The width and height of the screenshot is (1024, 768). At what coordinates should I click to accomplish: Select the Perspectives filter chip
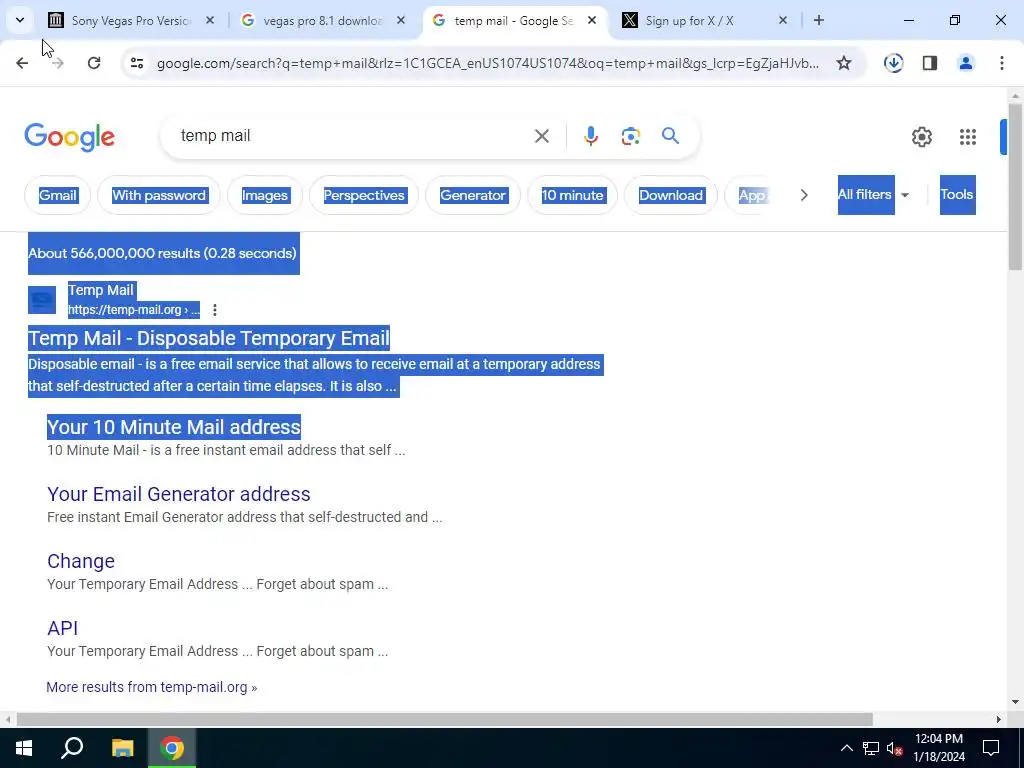[x=364, y=195]
